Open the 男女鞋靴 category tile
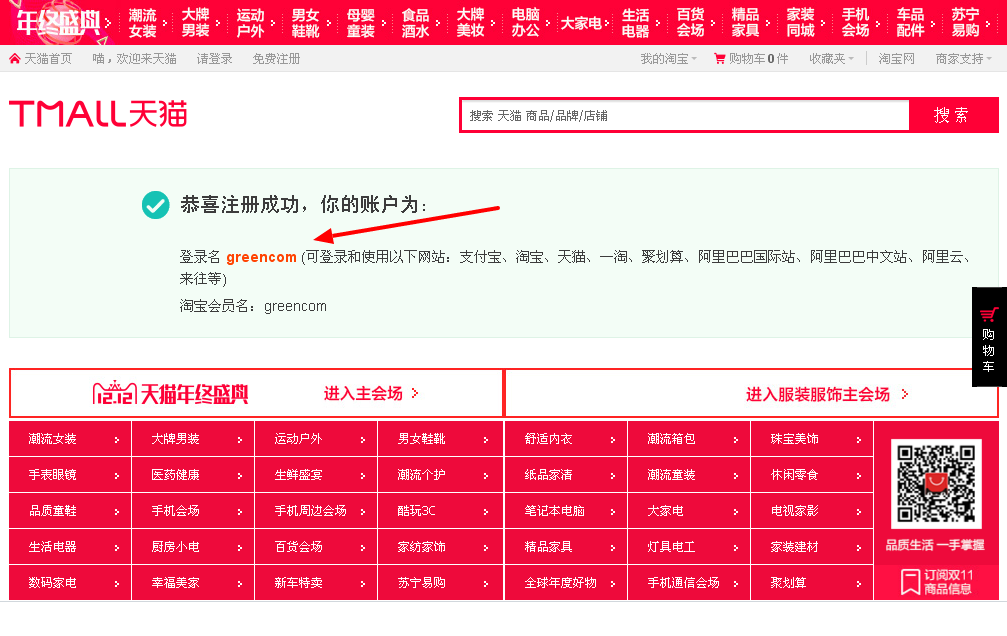The height and width of the screenshot is (636, 1007). point(440,439)
